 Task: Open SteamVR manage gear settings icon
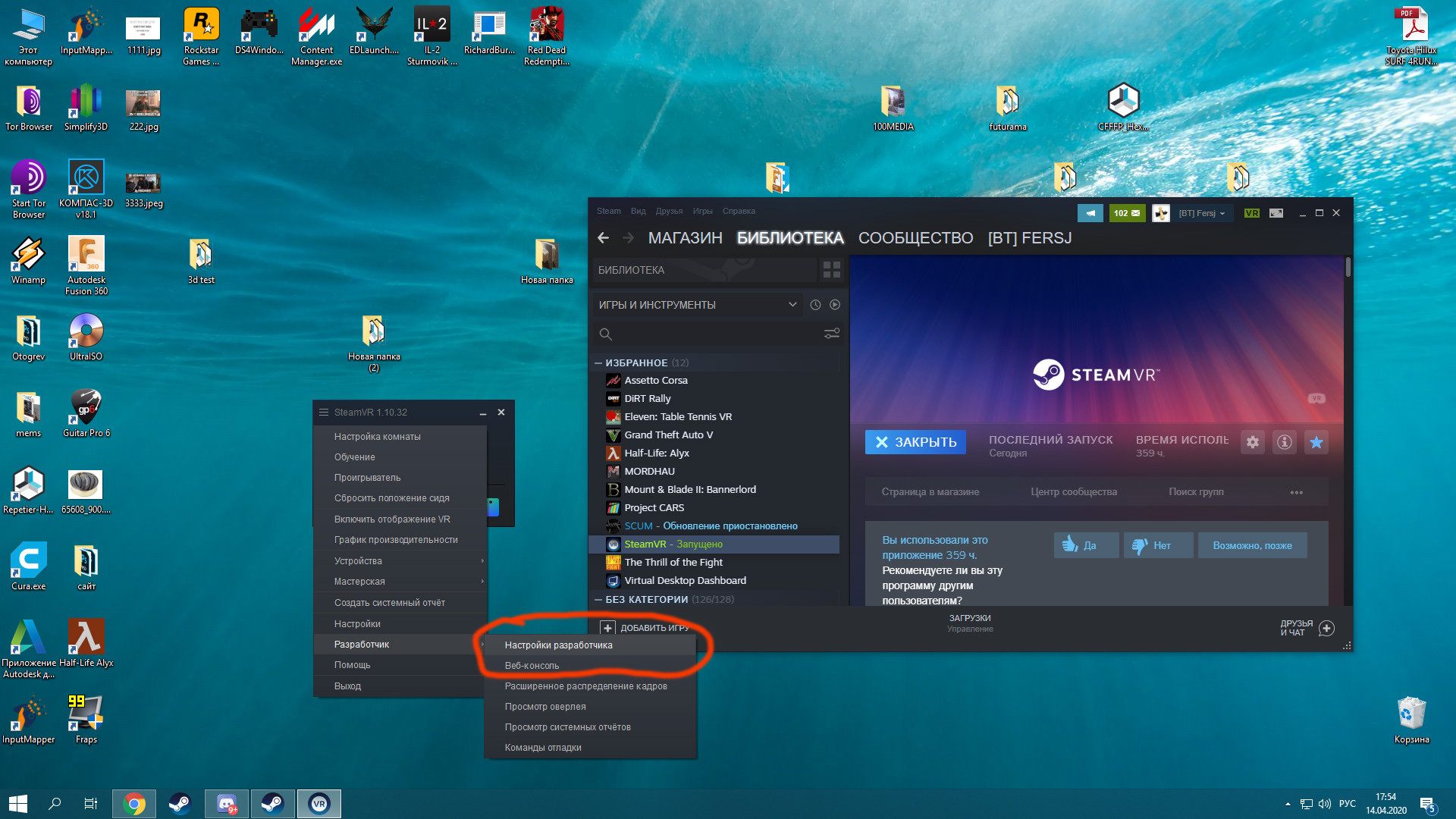pos(1253,442)
